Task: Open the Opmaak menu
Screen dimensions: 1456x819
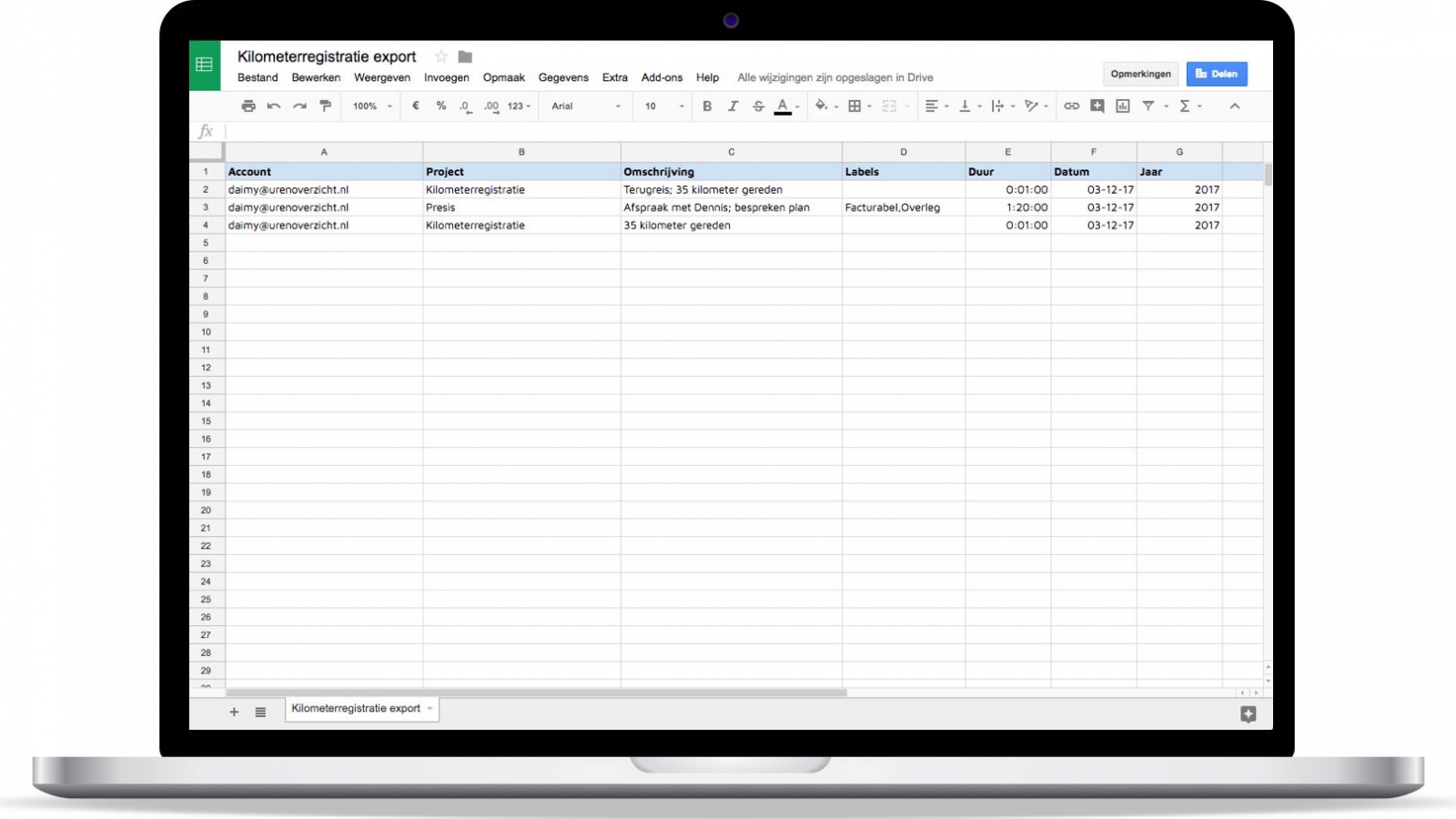Action: pos(504,77)
